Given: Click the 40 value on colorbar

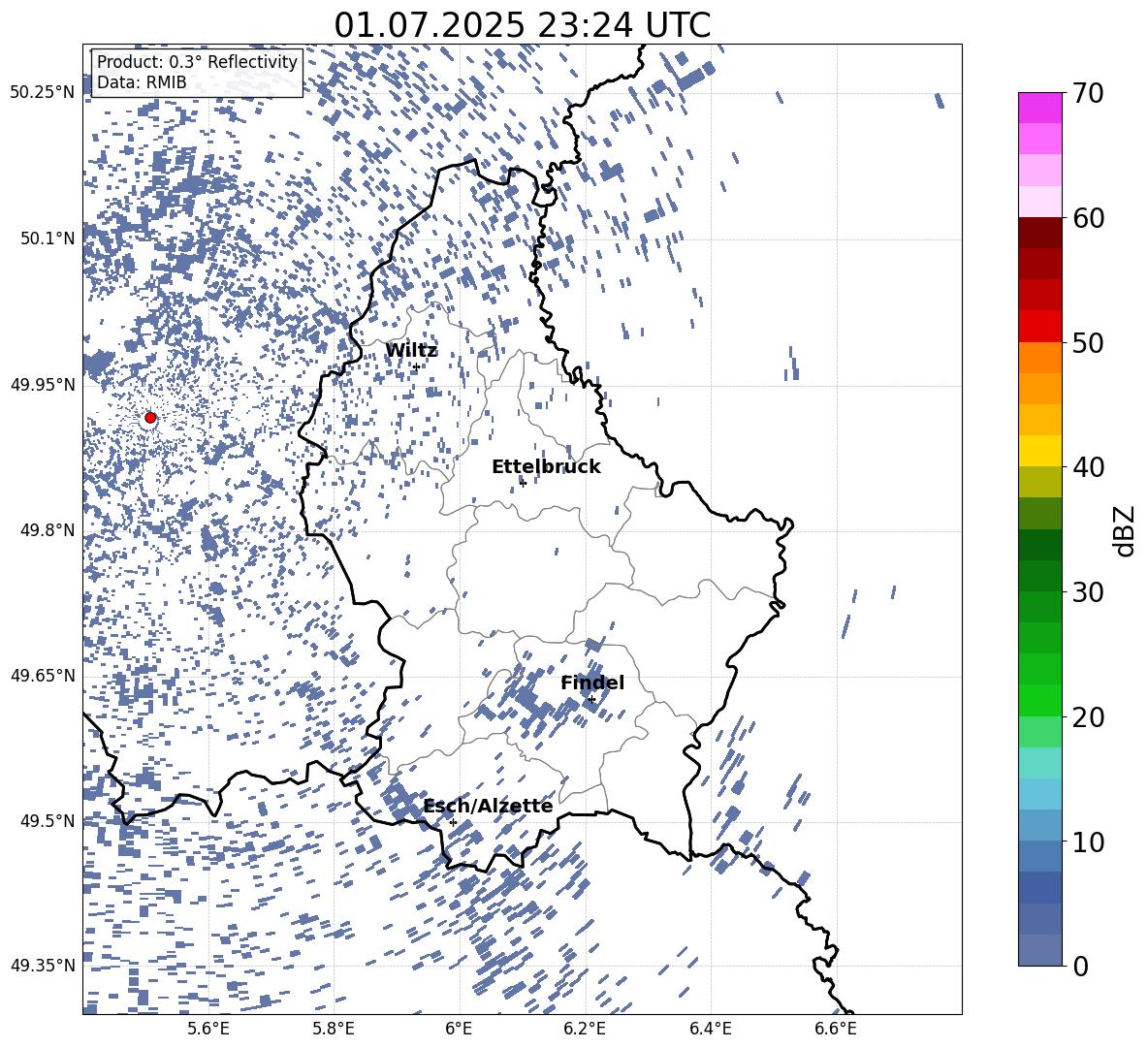Looking at the screenshot, I should pyautogui.click(x=1088, y=467).
